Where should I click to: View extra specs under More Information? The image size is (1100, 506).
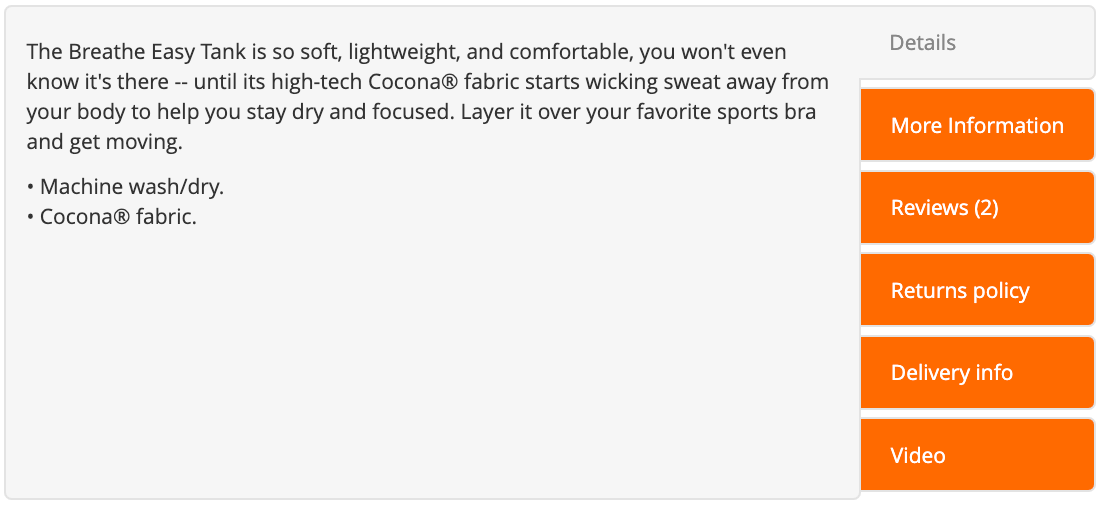point(977,126)
